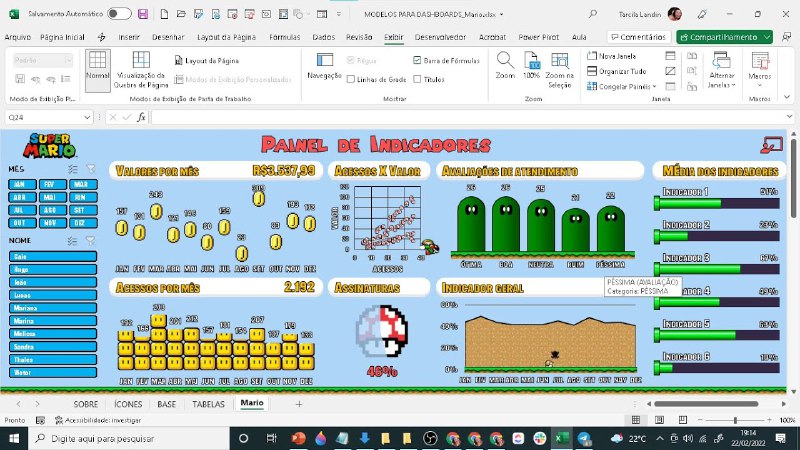Open the Comentários pane
The image size is (800, 450).
pos(639,37)
